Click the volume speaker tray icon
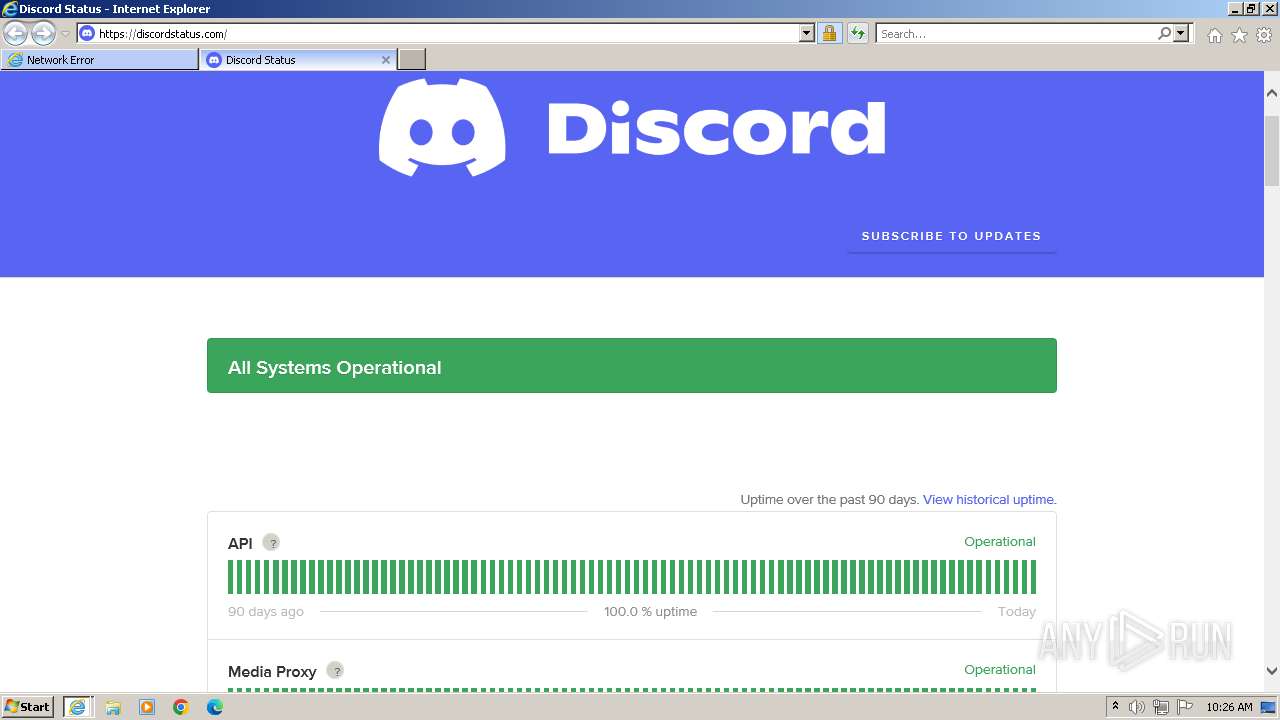The width and height of the screenshot is (1280, 720). tap(1137, 707)
